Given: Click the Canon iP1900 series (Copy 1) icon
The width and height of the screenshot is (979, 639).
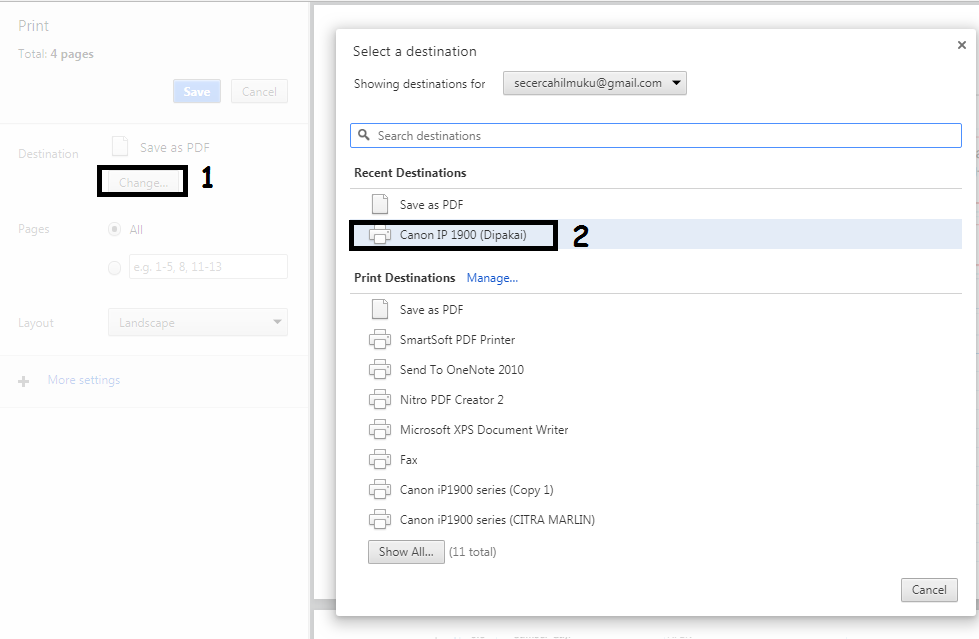Looking at the screenshot, I should tap(380, 490).
